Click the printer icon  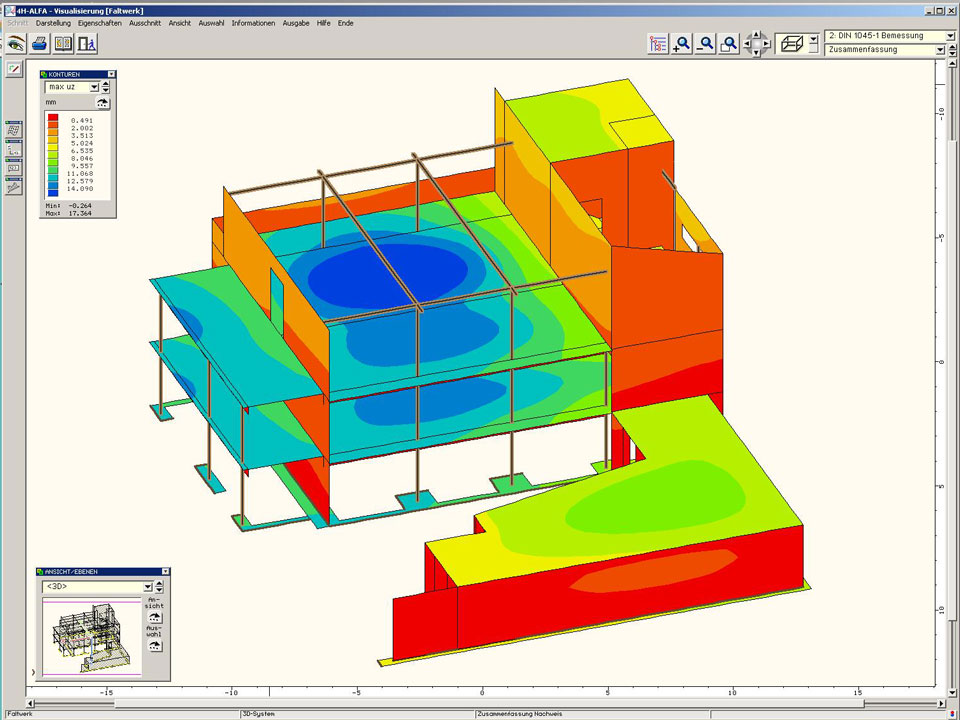[x=39, y=44]
